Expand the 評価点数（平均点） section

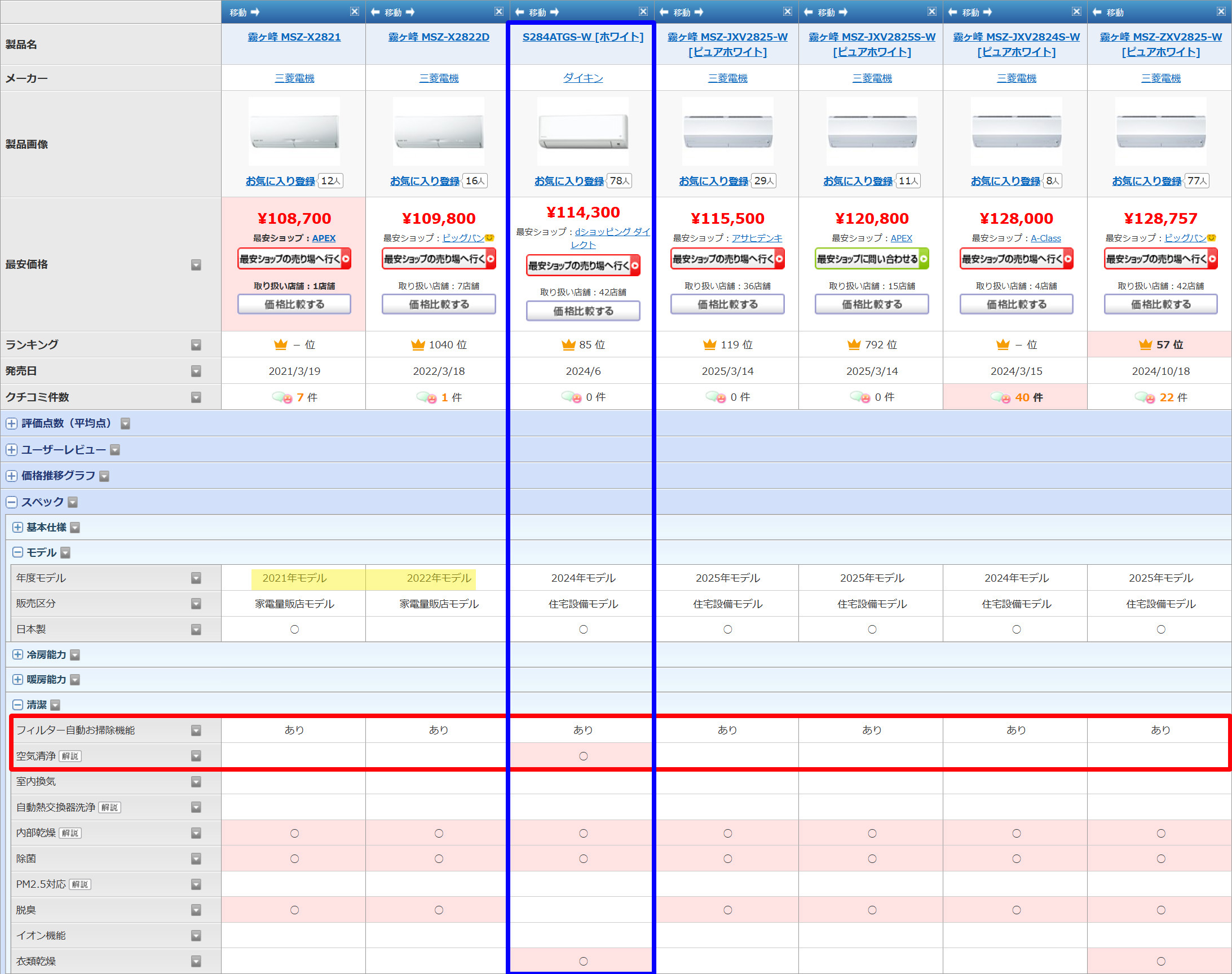coord(12,423)
